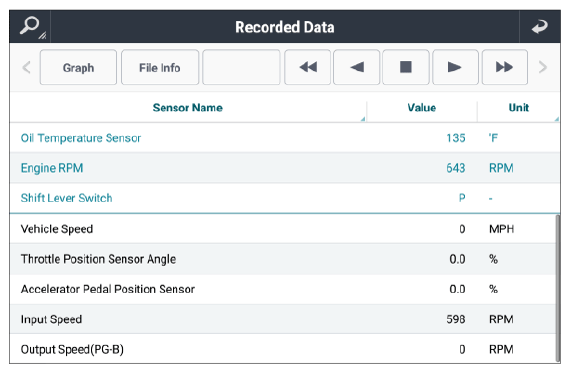
Task: Click the blank toolbar button
Action: tap(241, 67)
